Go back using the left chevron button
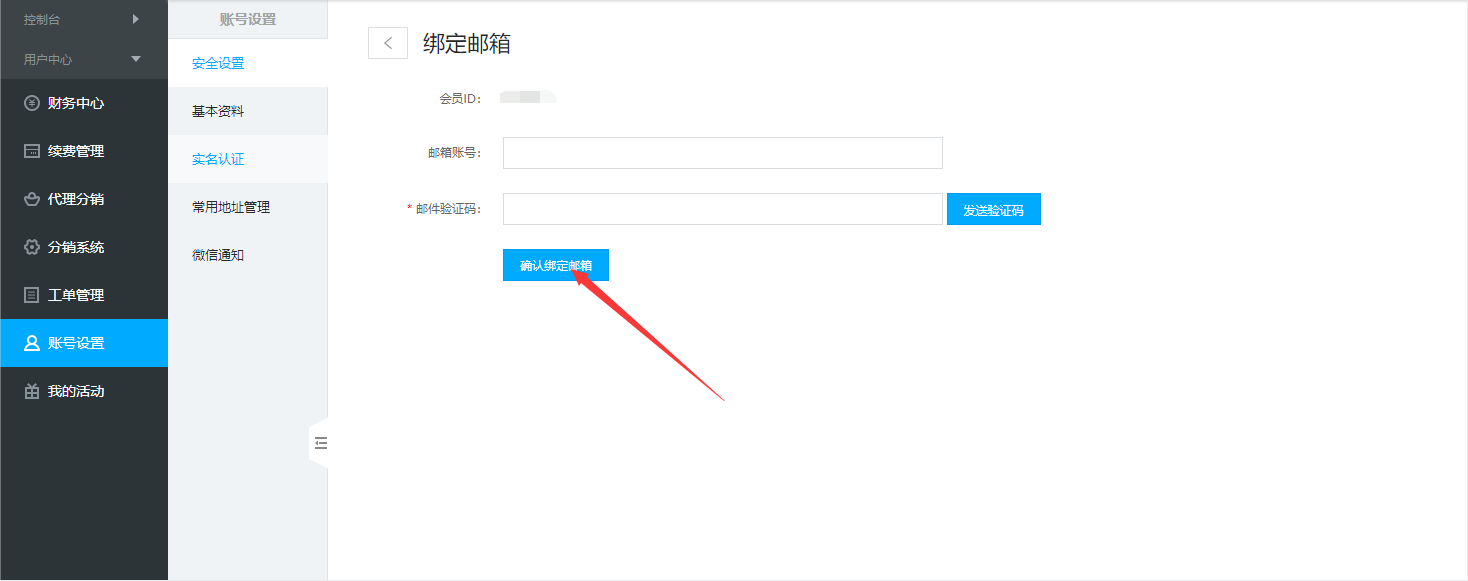 [388, 43]
